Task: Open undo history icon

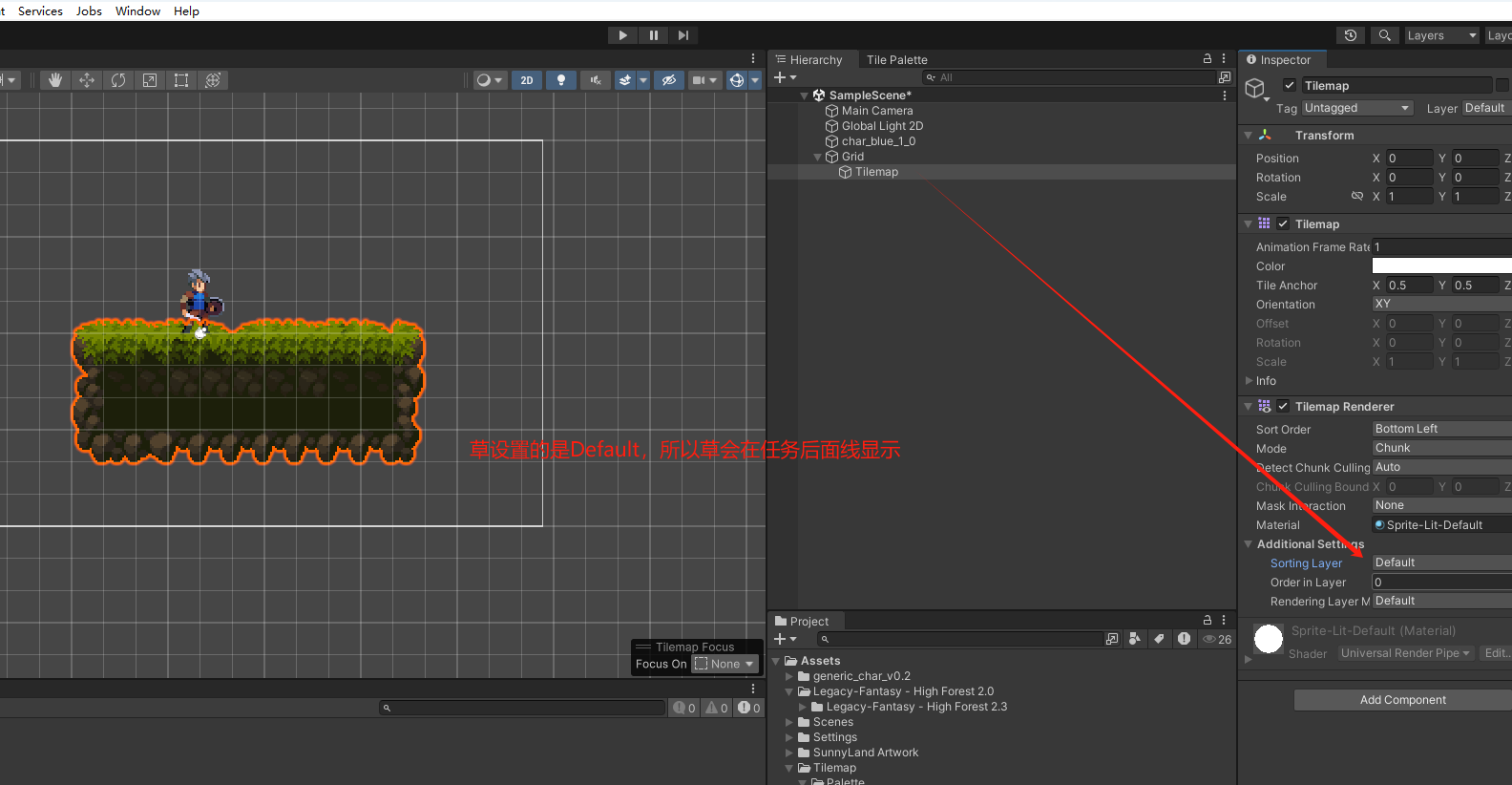Action: (1351, 35)
